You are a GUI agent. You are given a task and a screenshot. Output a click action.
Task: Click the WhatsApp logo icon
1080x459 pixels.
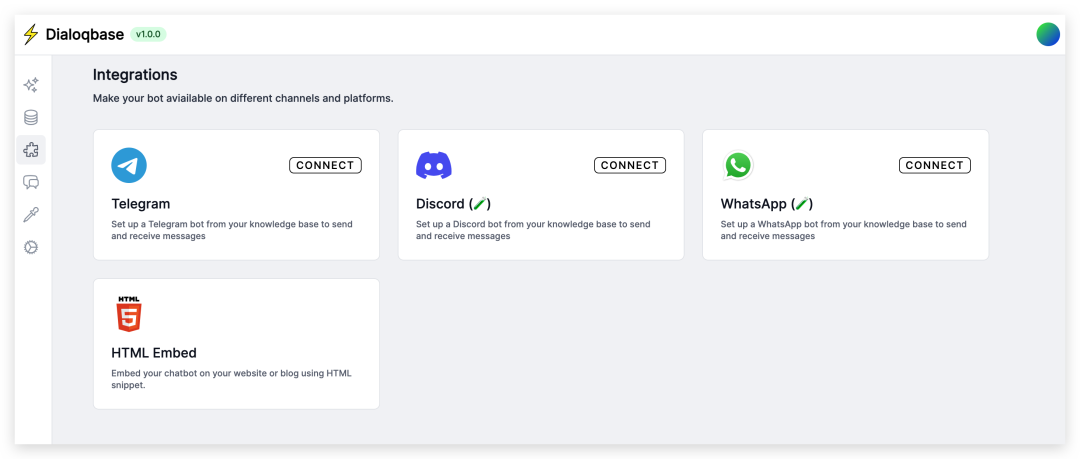[738, 165]
